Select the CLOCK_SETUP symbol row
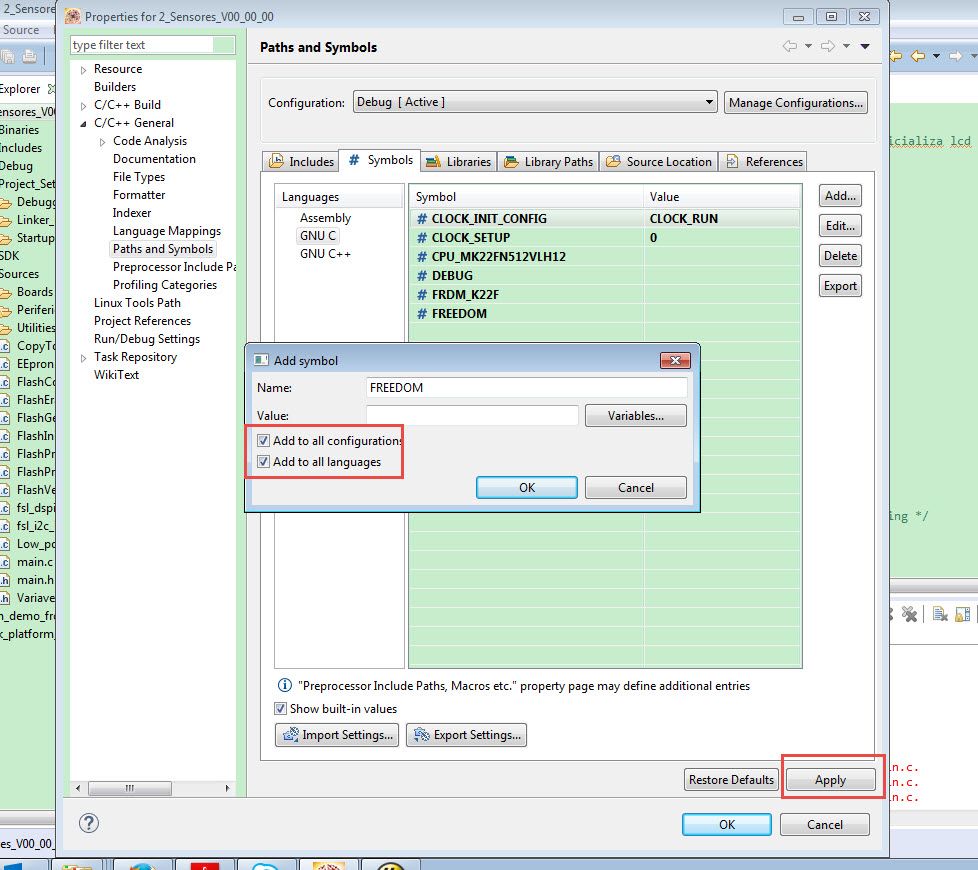This screenshot has height=870, width=978. point(604,238)
